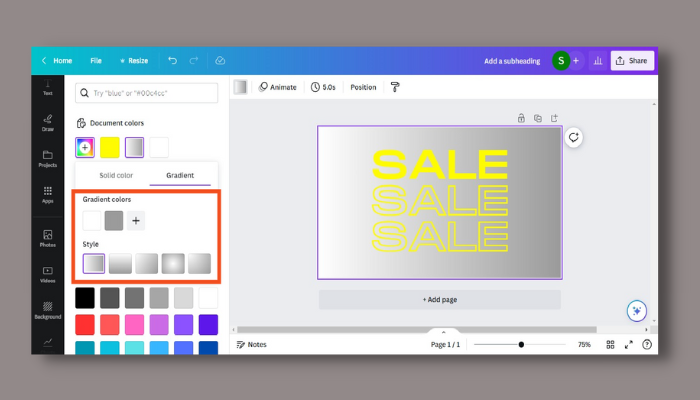The height and width of the screenshot is (400, 700).
Task: Open the Notes panel
Action: click(x=251, y=345)
